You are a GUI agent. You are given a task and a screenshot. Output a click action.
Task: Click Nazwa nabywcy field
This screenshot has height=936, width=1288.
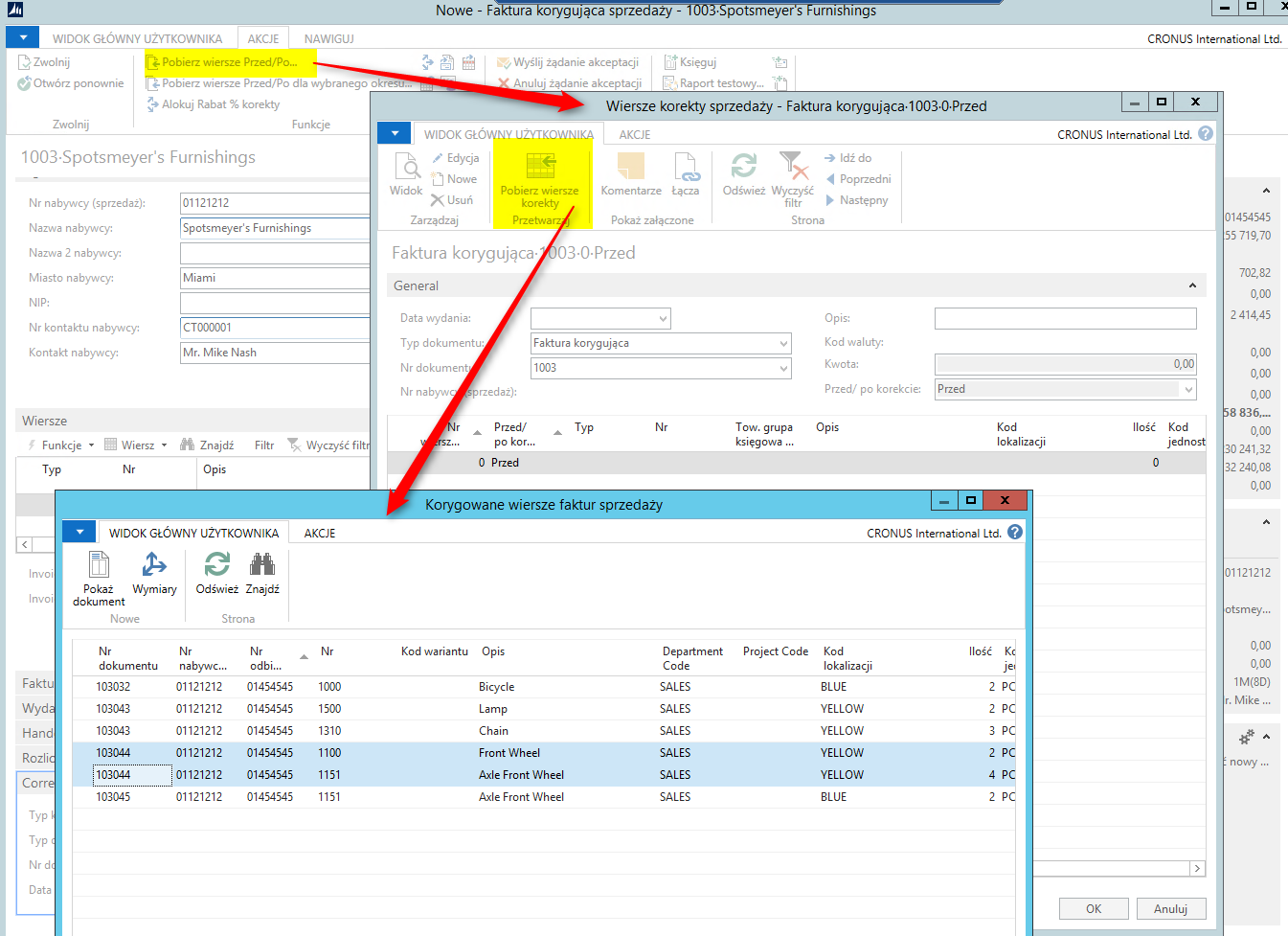pyautogui.click(x=275, y=228)
